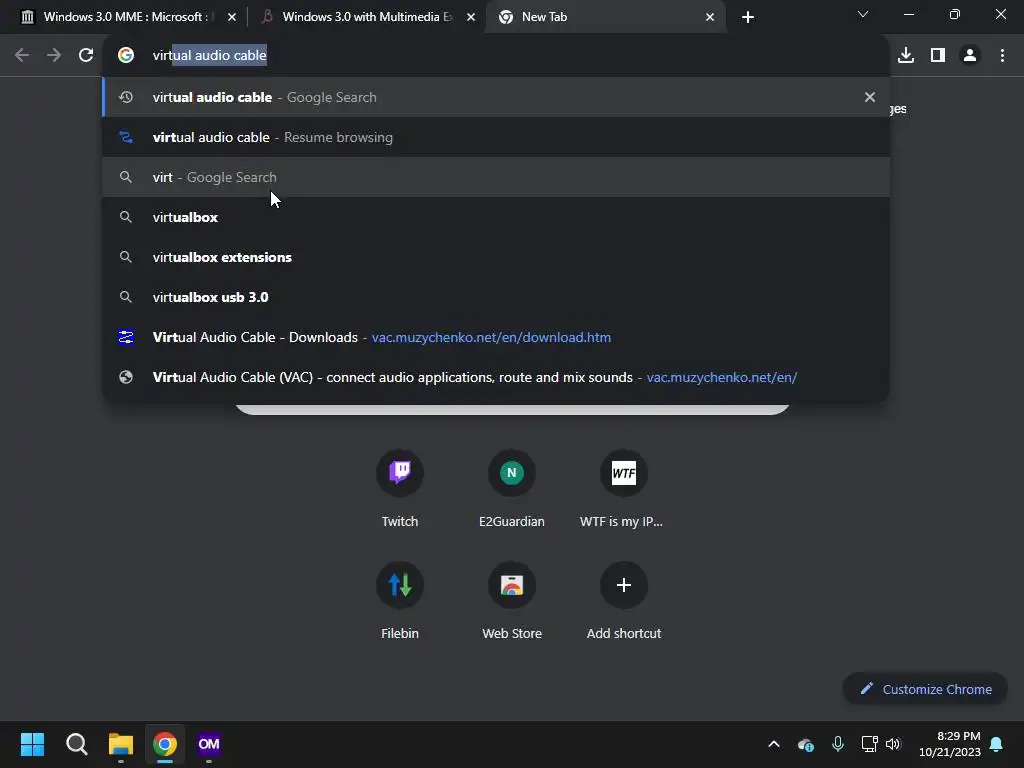Open the Windows Start menu
Screen dimensions: 1024x768
point(32,744)
